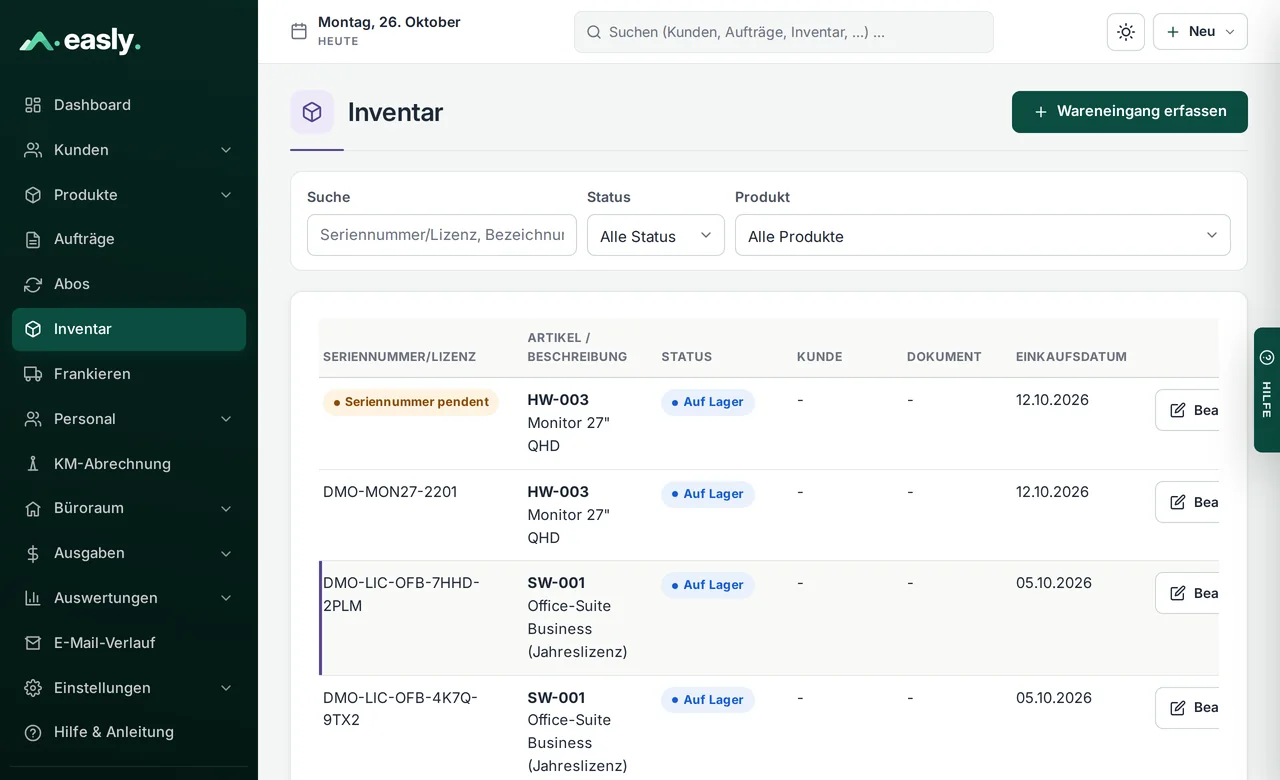Click the Seriennummer/Lizenz search input

tap(442, 235)
